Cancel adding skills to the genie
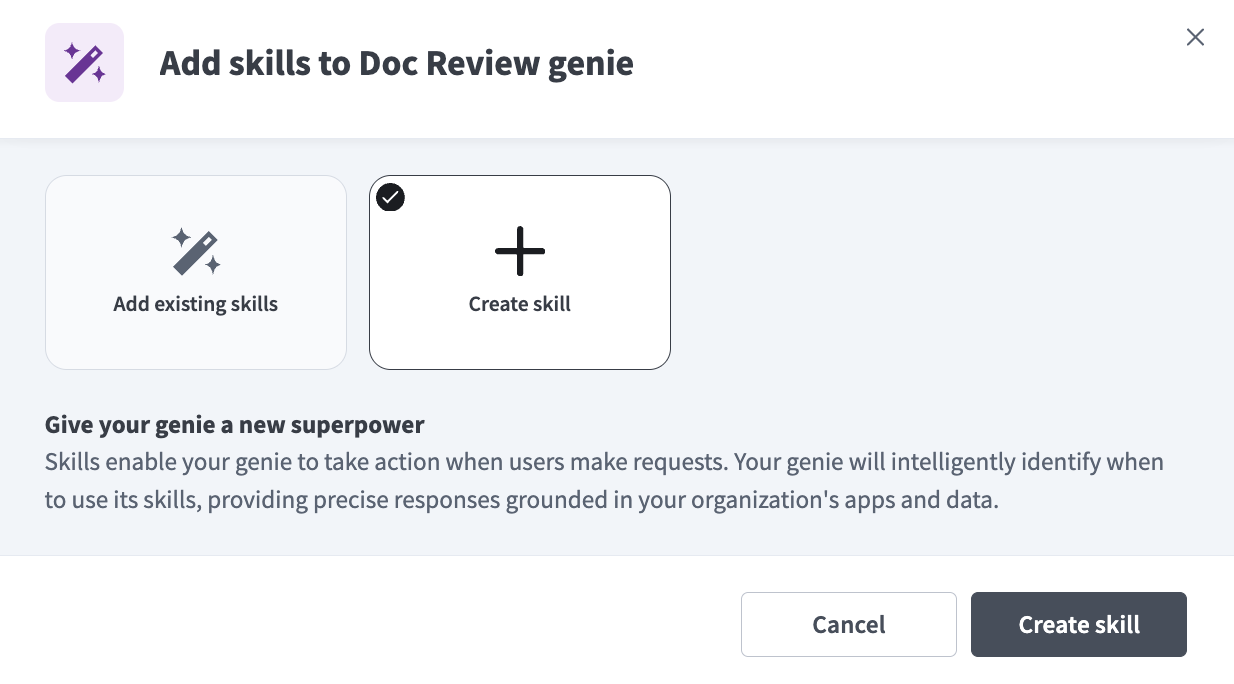 849,624
